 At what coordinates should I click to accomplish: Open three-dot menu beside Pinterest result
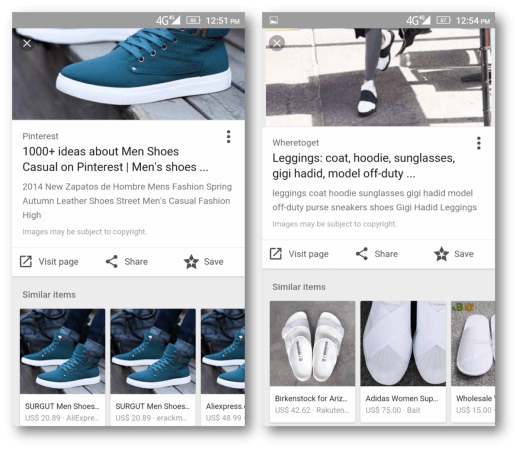click(228, 137)
